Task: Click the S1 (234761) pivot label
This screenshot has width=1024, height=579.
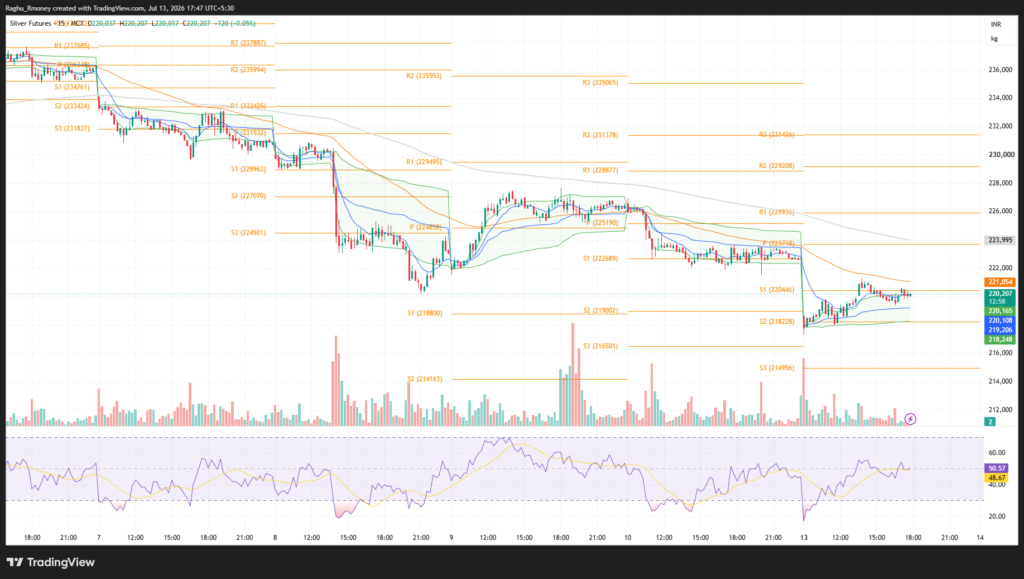Action: coord(72,87)
